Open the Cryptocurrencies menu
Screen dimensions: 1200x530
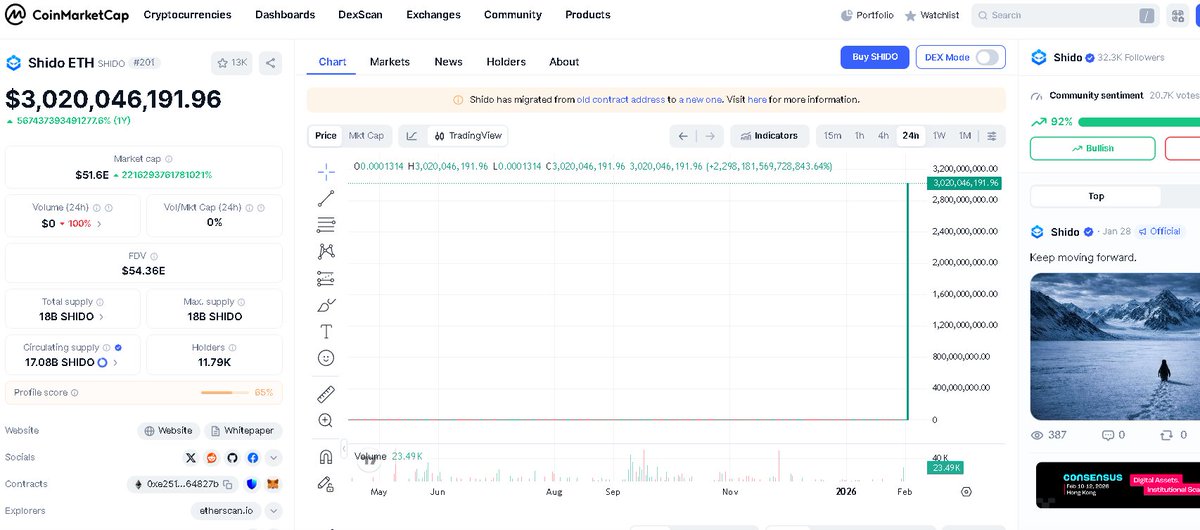[x=187, y=15]
